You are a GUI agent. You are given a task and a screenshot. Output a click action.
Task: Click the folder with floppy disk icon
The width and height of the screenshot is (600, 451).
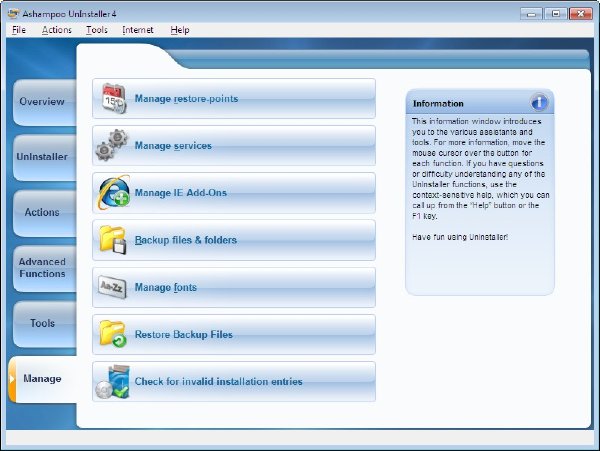pyautogui.click(x=112, y=240)
